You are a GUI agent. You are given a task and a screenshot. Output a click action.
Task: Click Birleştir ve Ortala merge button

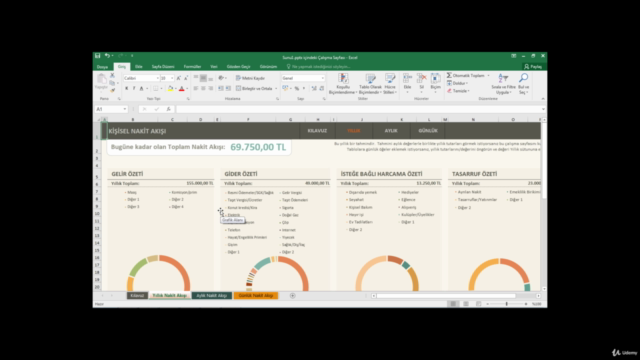[x=254, y=89]
